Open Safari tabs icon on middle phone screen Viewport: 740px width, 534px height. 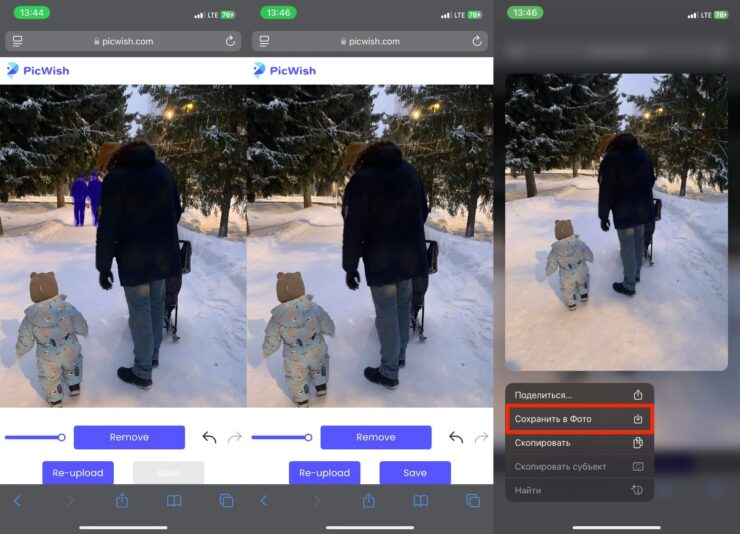coord(473,500)
